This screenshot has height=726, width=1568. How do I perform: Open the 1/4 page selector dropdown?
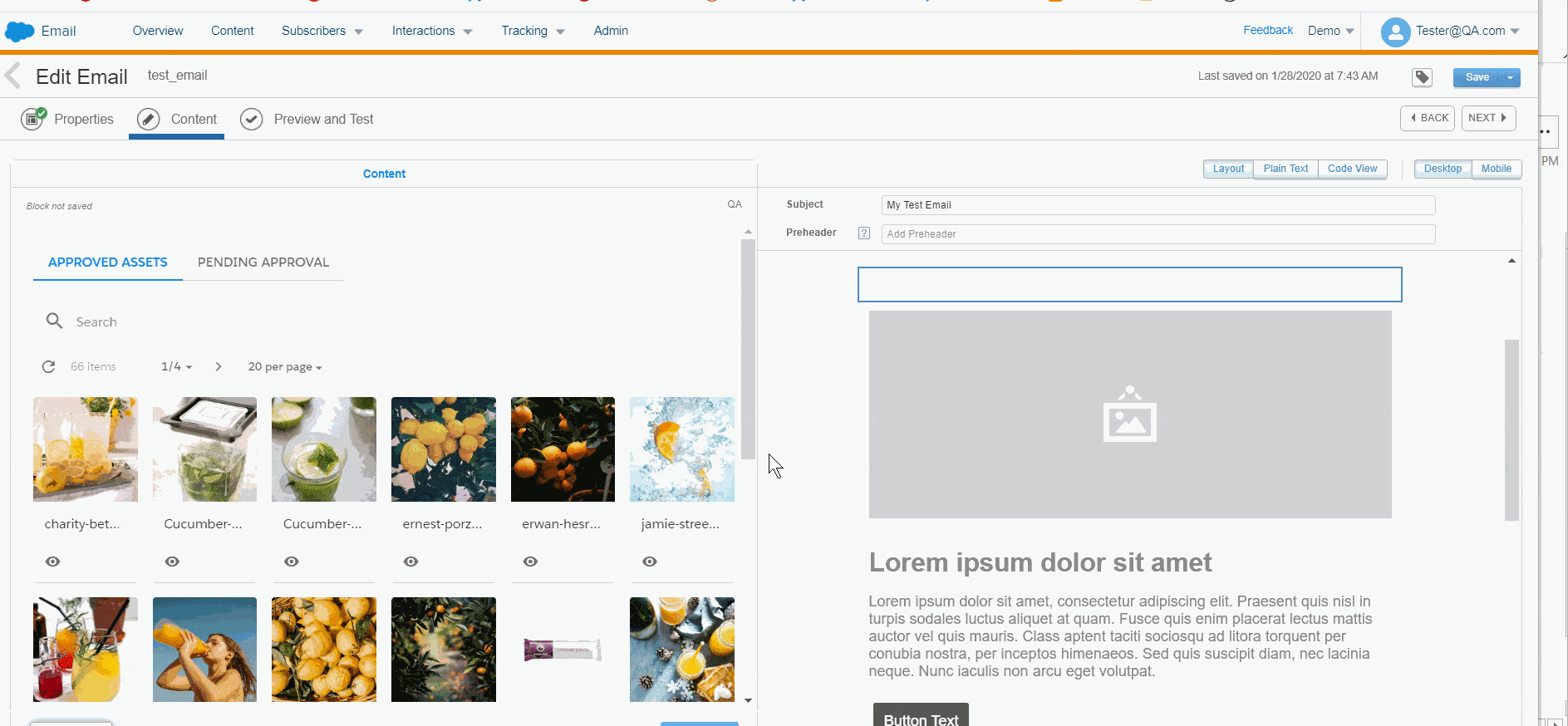(x=177, y=366)
